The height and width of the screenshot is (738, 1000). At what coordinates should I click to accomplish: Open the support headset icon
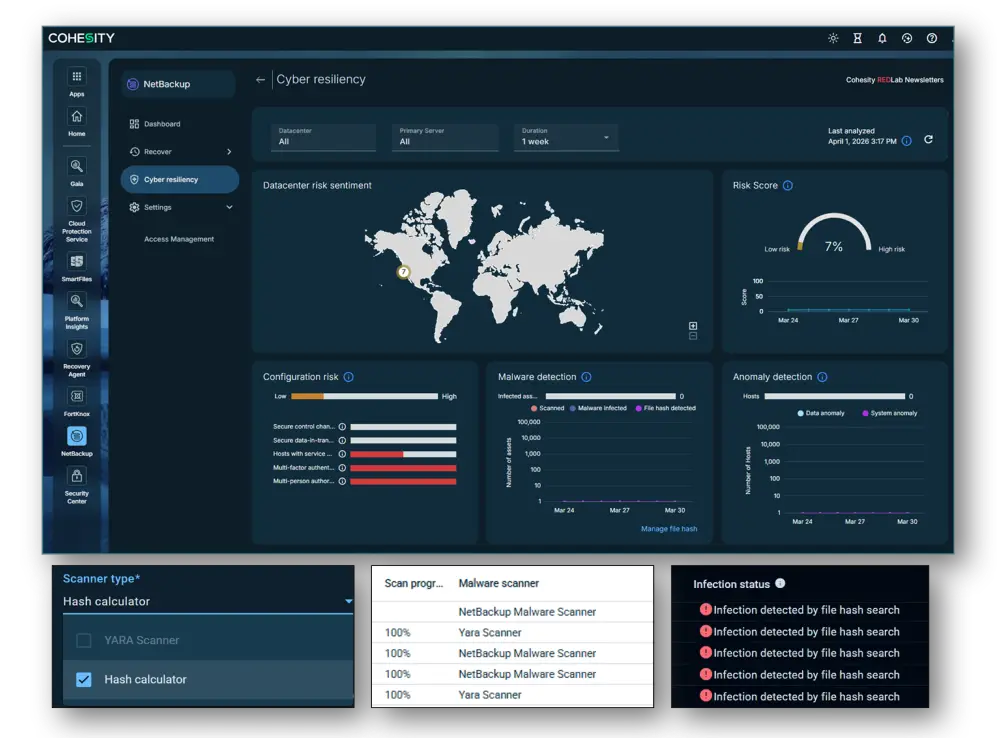coord(907,38)
